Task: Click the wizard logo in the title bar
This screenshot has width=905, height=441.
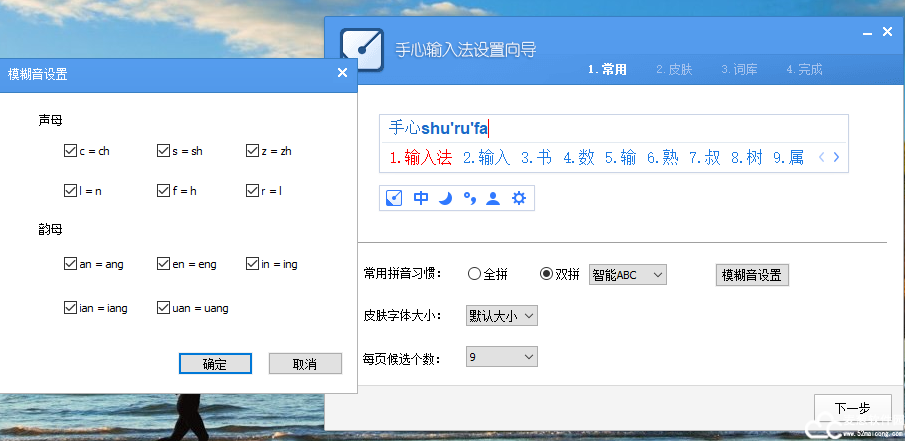Action: (362, 50)
